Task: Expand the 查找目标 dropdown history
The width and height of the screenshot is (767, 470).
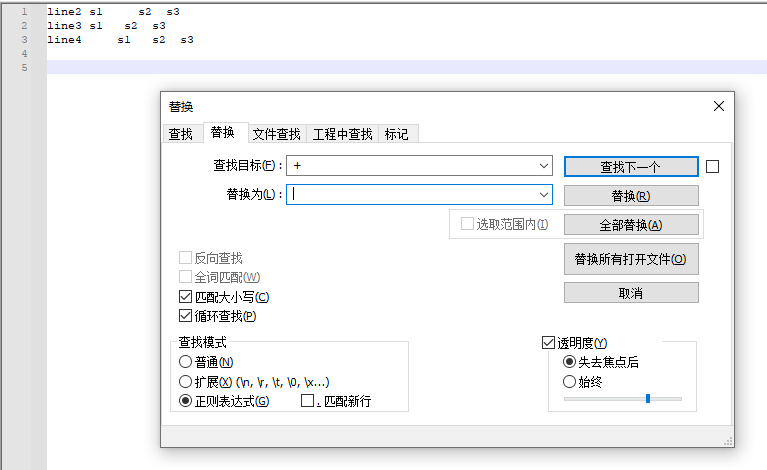Action: [x=544, y=165]
